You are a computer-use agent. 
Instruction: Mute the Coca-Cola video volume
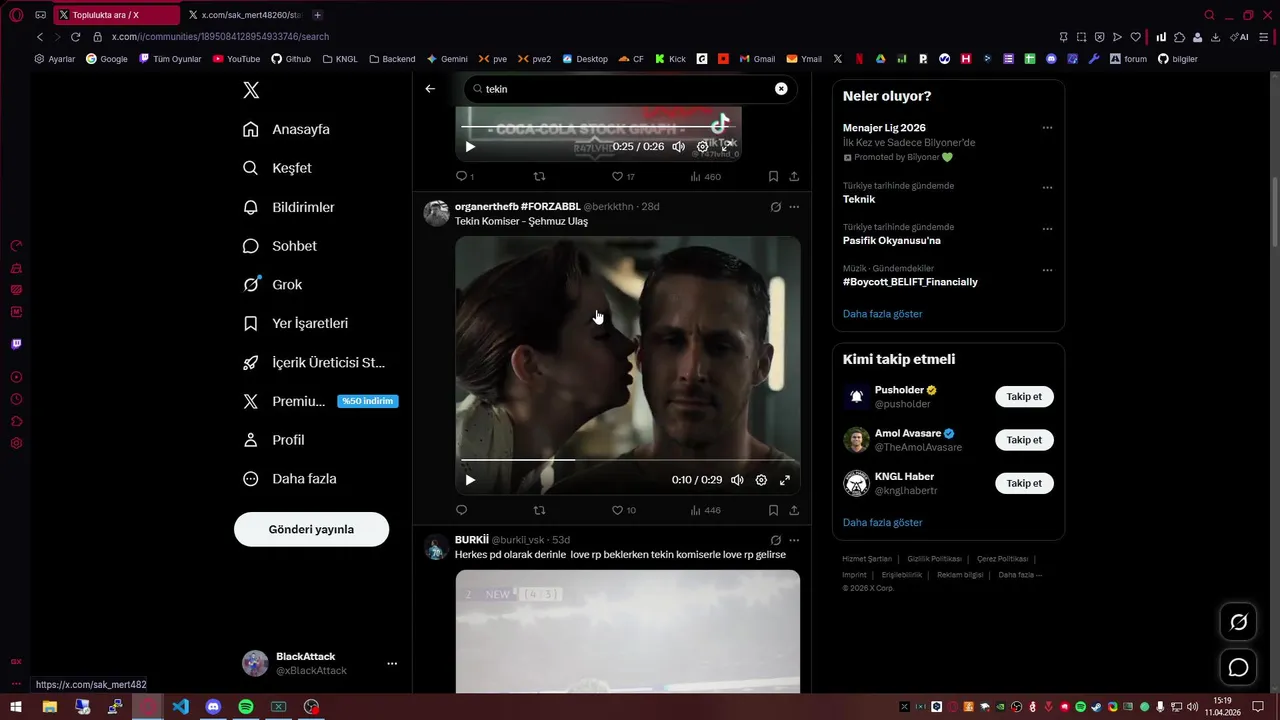pos(679,147)
